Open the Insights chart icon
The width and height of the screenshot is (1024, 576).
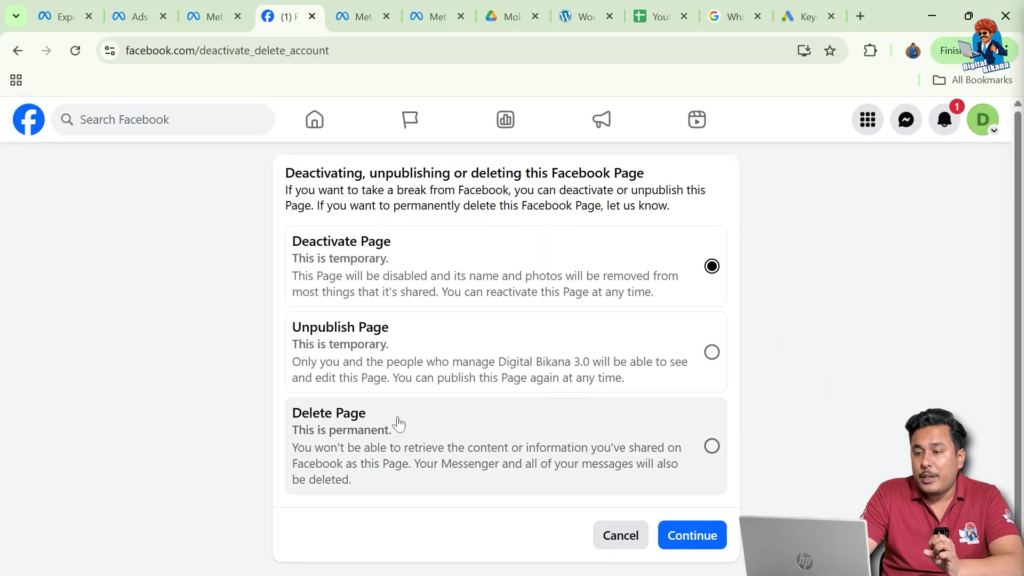click(x=505, y=119)
